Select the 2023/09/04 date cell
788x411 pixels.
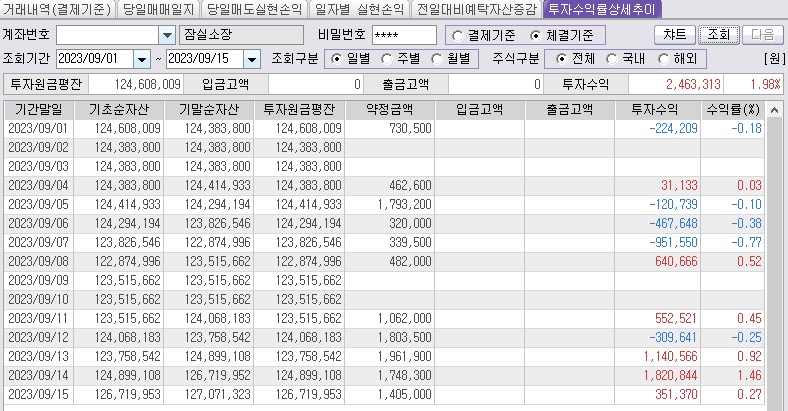click(x=39, y=185)
